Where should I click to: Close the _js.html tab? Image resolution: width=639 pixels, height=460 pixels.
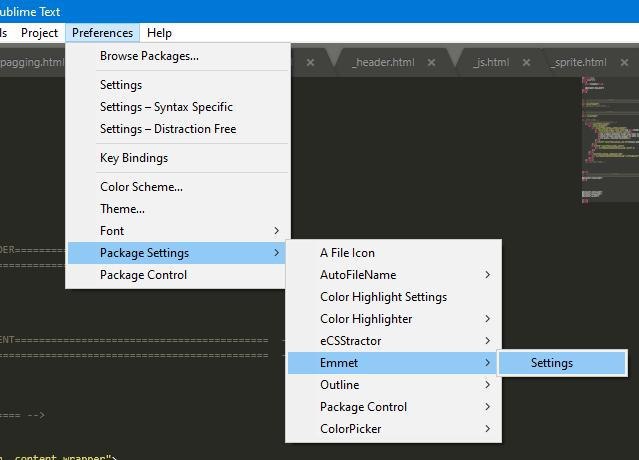point(527,62)
